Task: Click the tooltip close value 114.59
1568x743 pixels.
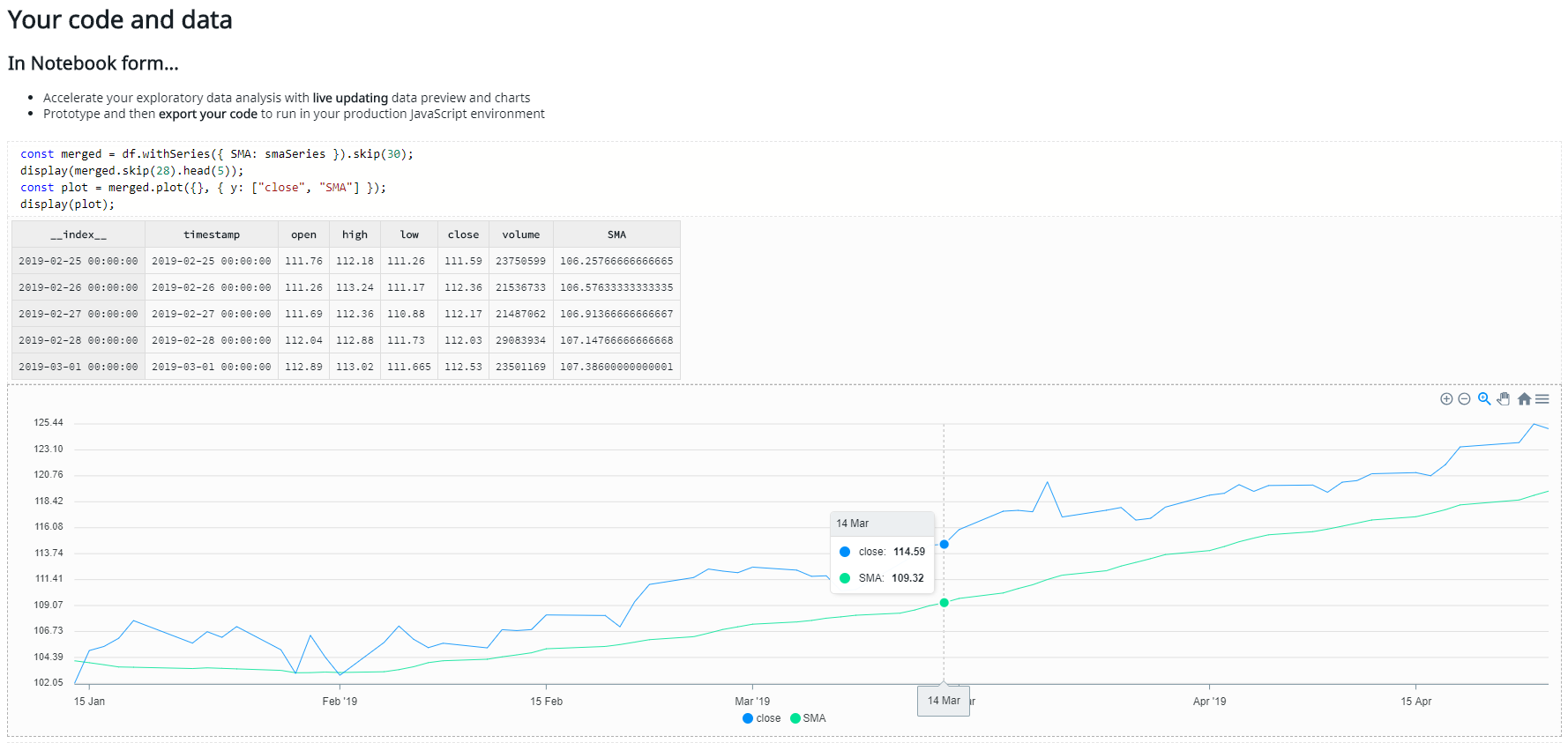Action: (x=909, y=552)
